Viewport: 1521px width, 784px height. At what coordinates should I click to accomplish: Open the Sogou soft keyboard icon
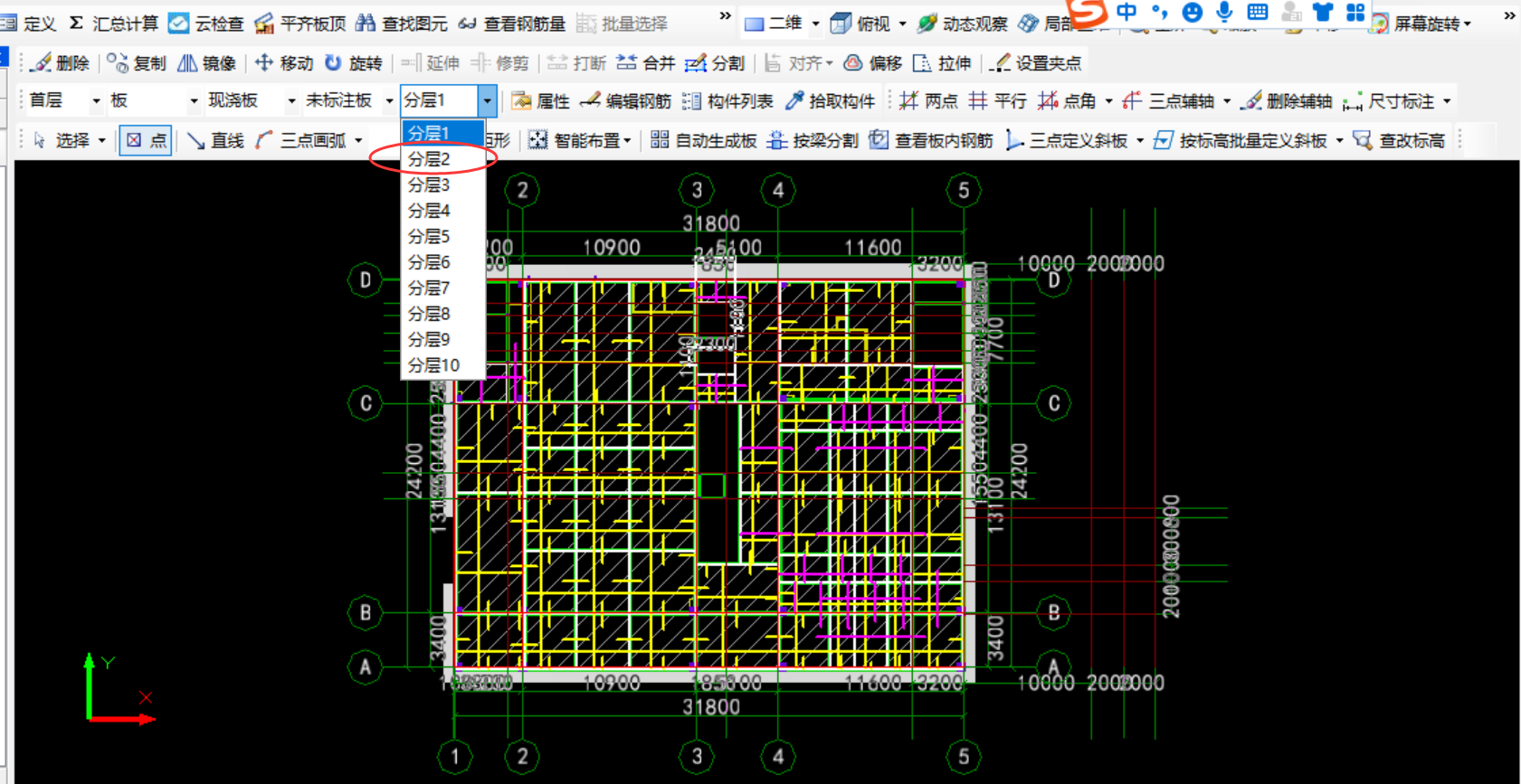pos(1258,12)
